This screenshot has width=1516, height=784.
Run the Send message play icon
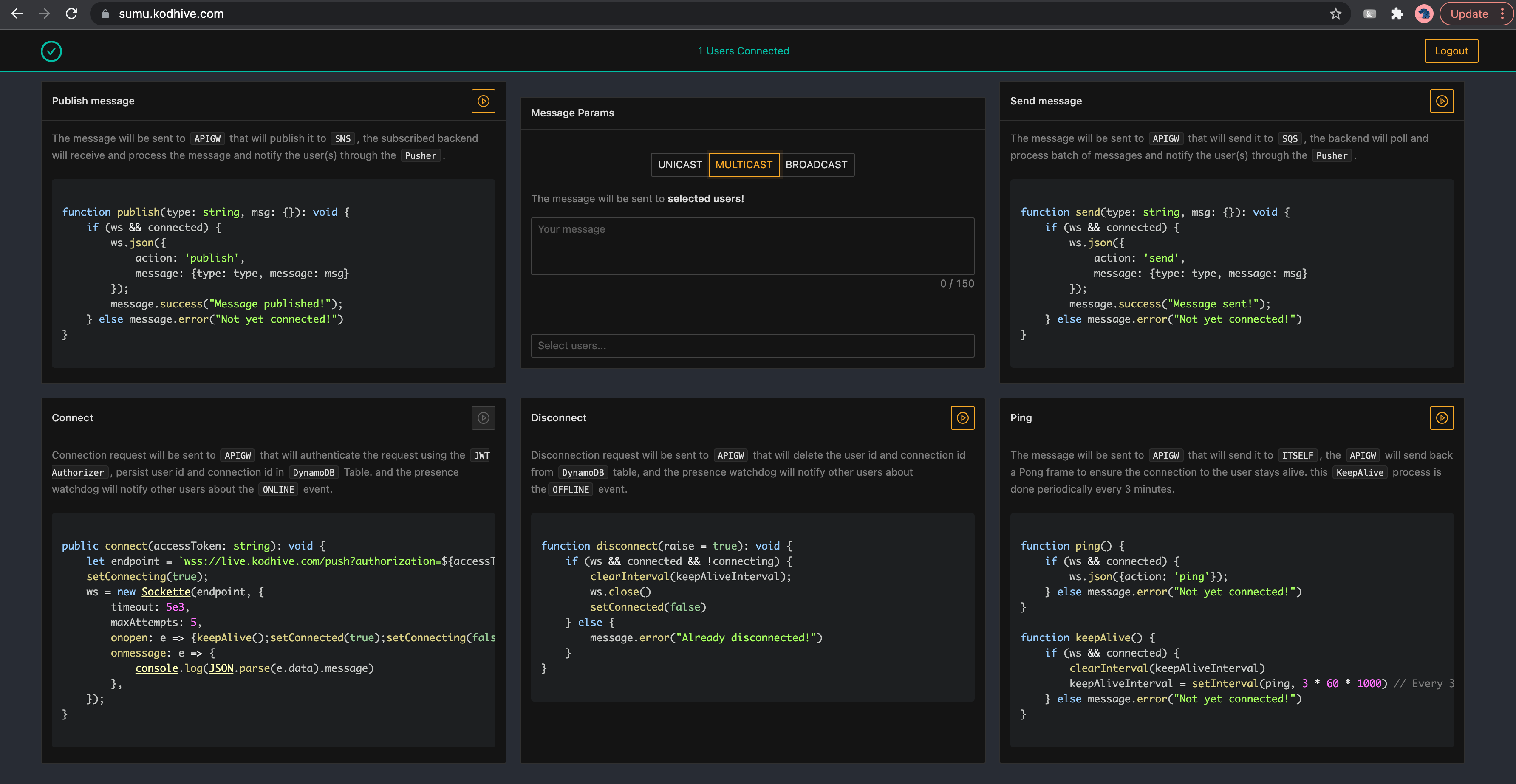[1442, 101]
